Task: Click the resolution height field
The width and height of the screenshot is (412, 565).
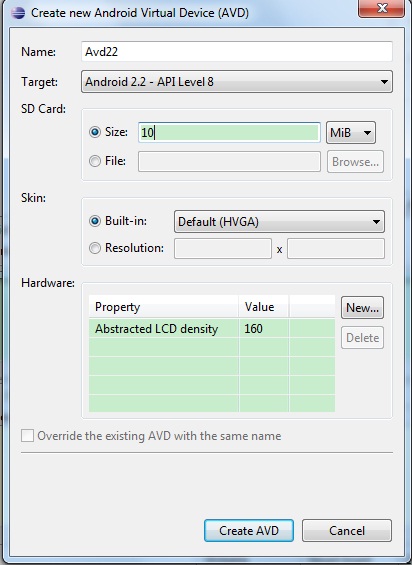Action: tap(336, 249)
